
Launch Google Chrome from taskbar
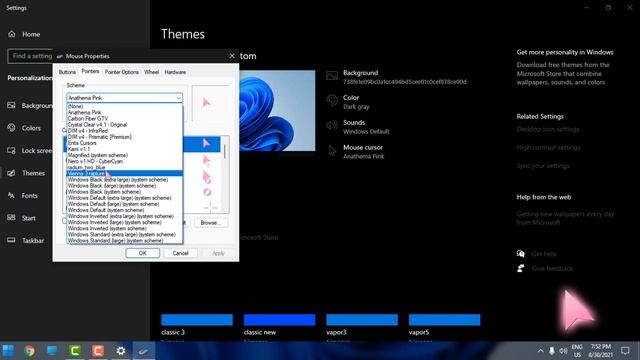pos(29,351)
